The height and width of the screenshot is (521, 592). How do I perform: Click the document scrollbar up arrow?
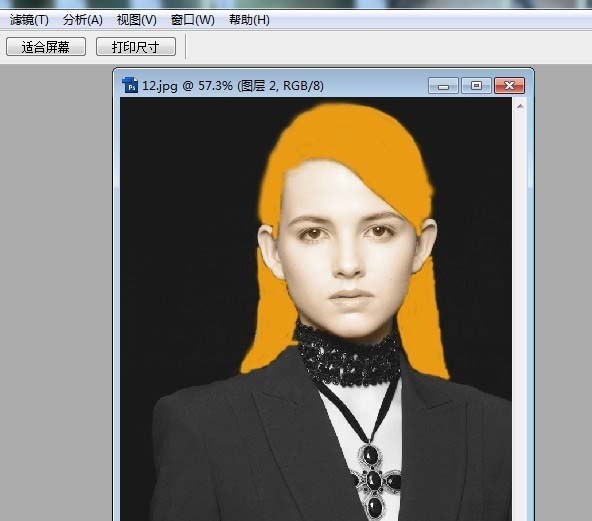[x=520, y=106]
